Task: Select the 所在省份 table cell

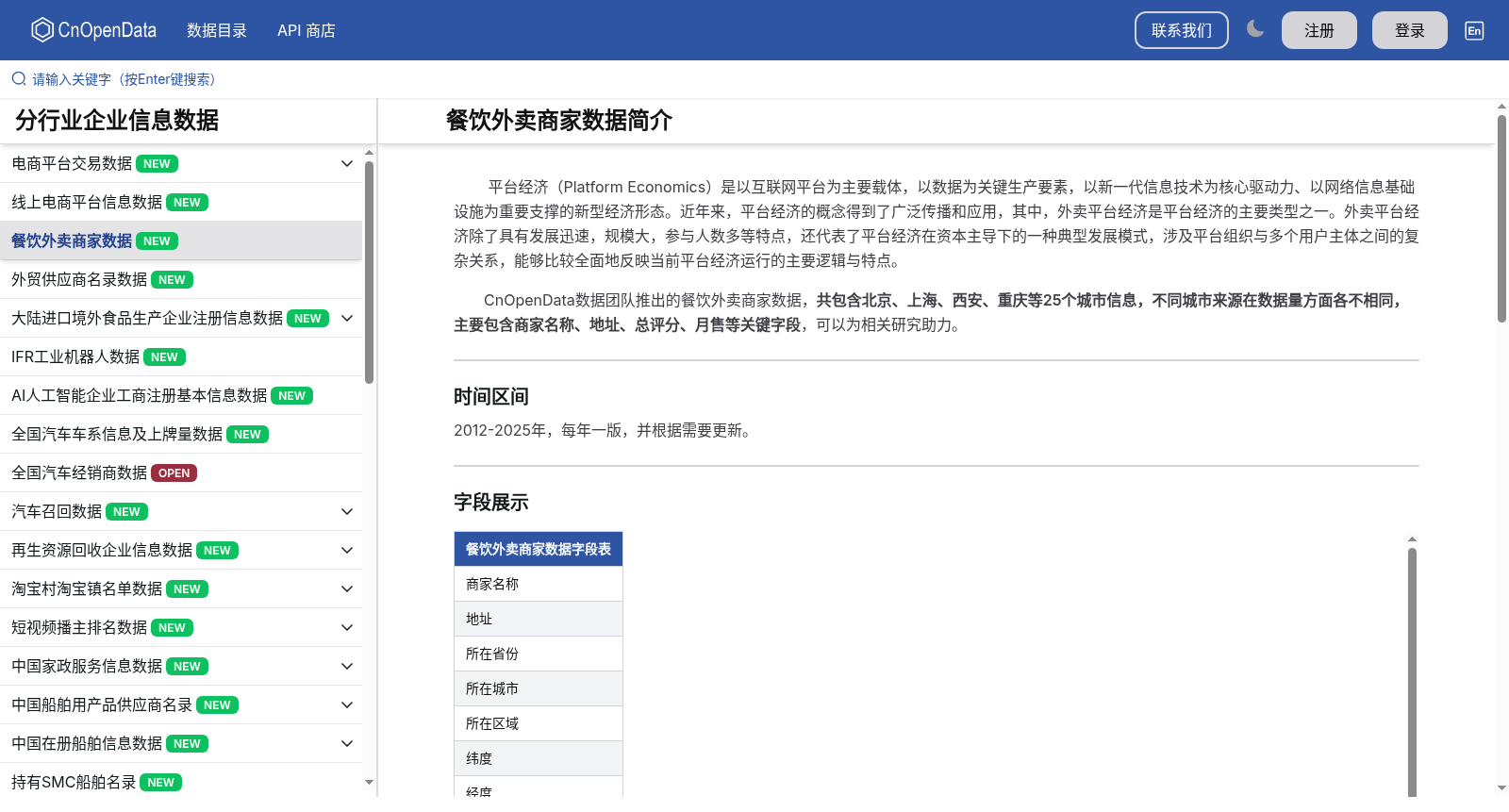Action: tap(539, 654)
